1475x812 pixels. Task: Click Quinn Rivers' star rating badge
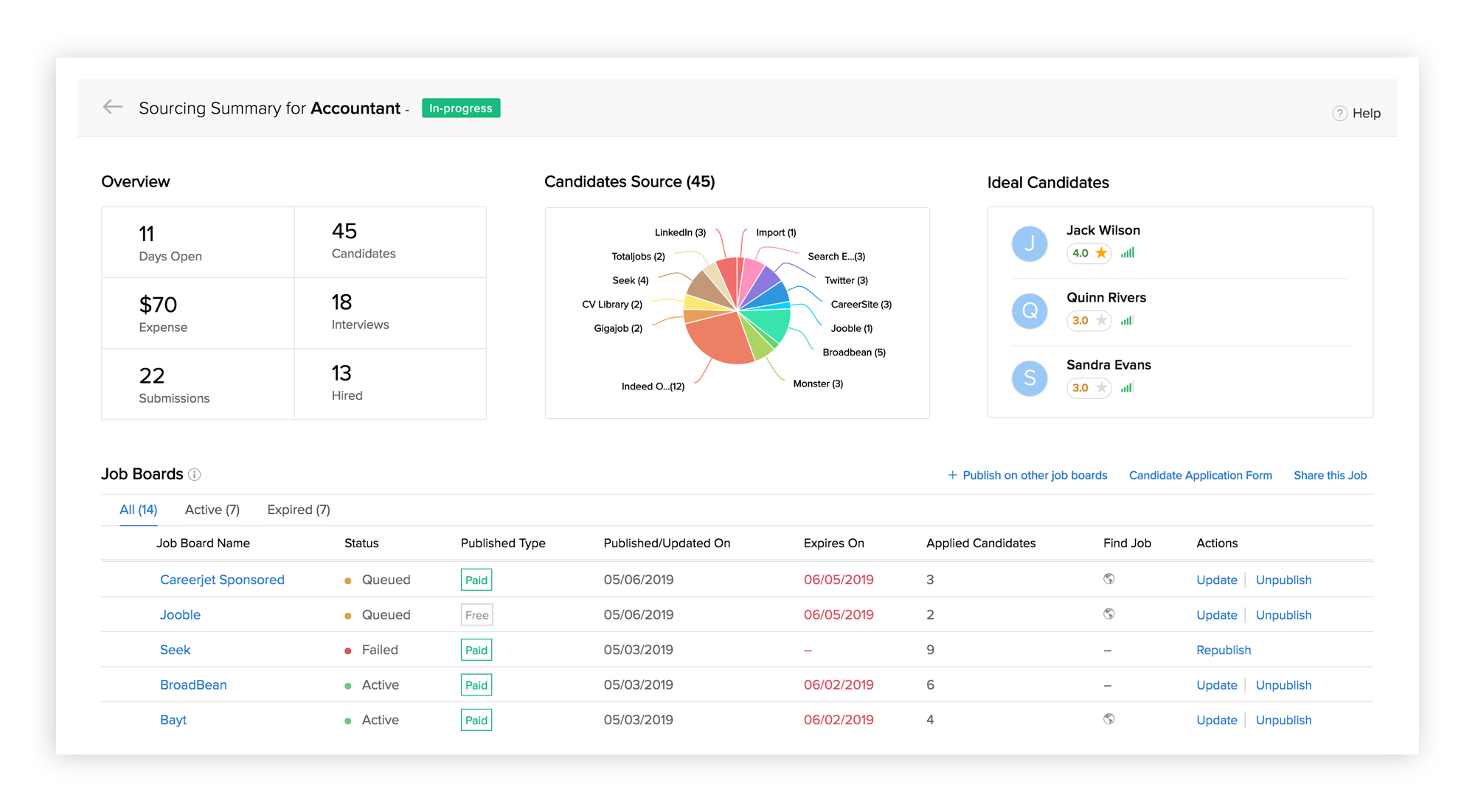pyautogui.click(x=1089, y=321)
